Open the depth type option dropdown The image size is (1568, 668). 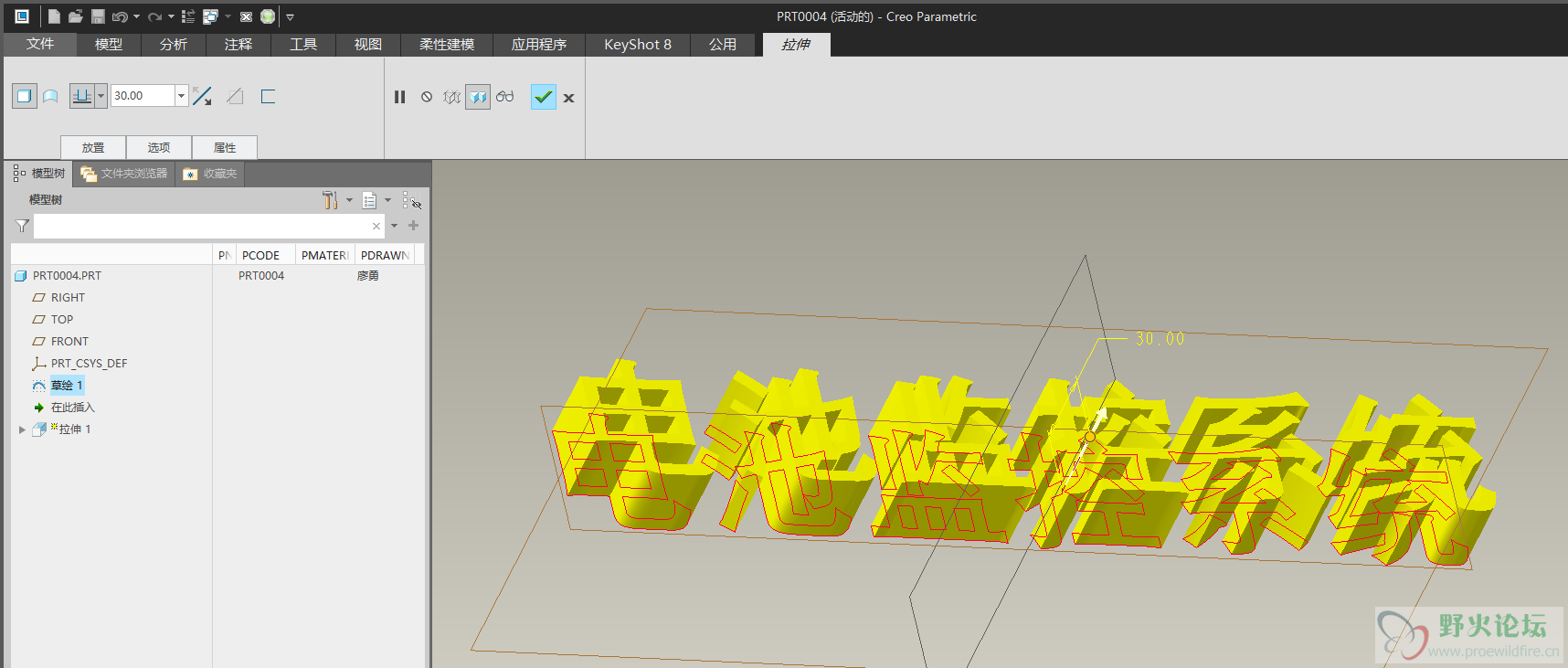pyautogui.click(x=101, y=96)
